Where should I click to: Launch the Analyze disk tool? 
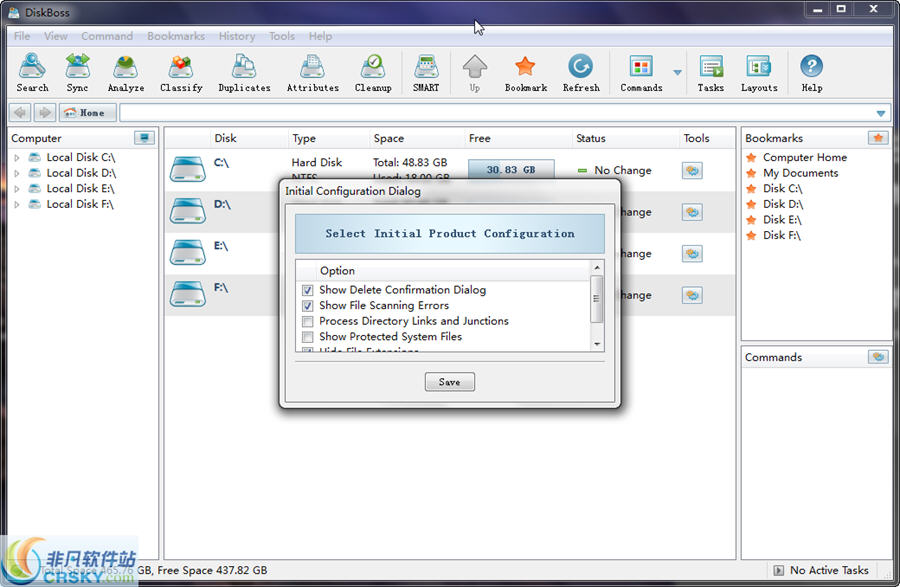(126, 73)
